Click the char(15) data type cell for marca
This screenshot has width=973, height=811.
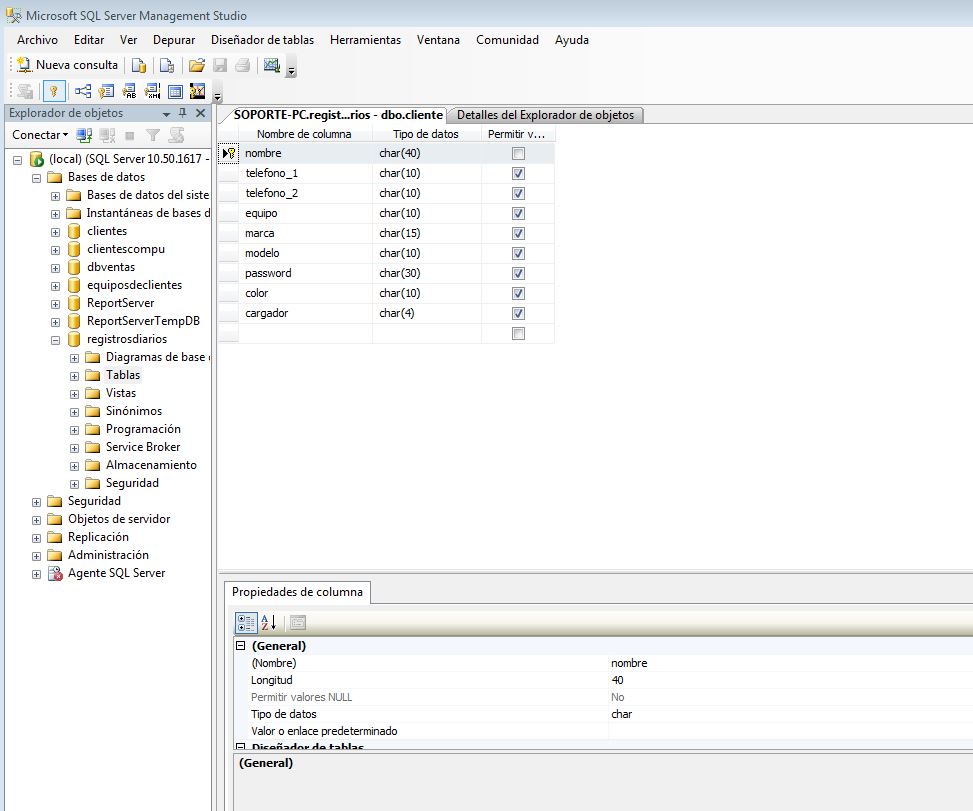tap(426, 233)
